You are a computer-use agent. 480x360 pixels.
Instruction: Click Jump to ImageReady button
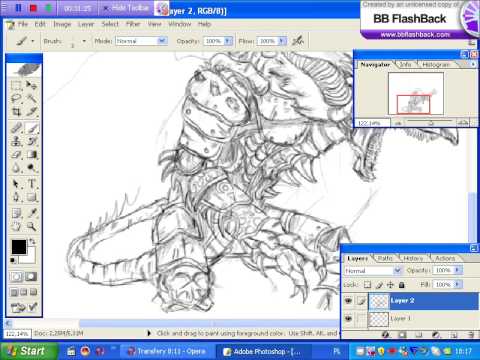(24, 307)
